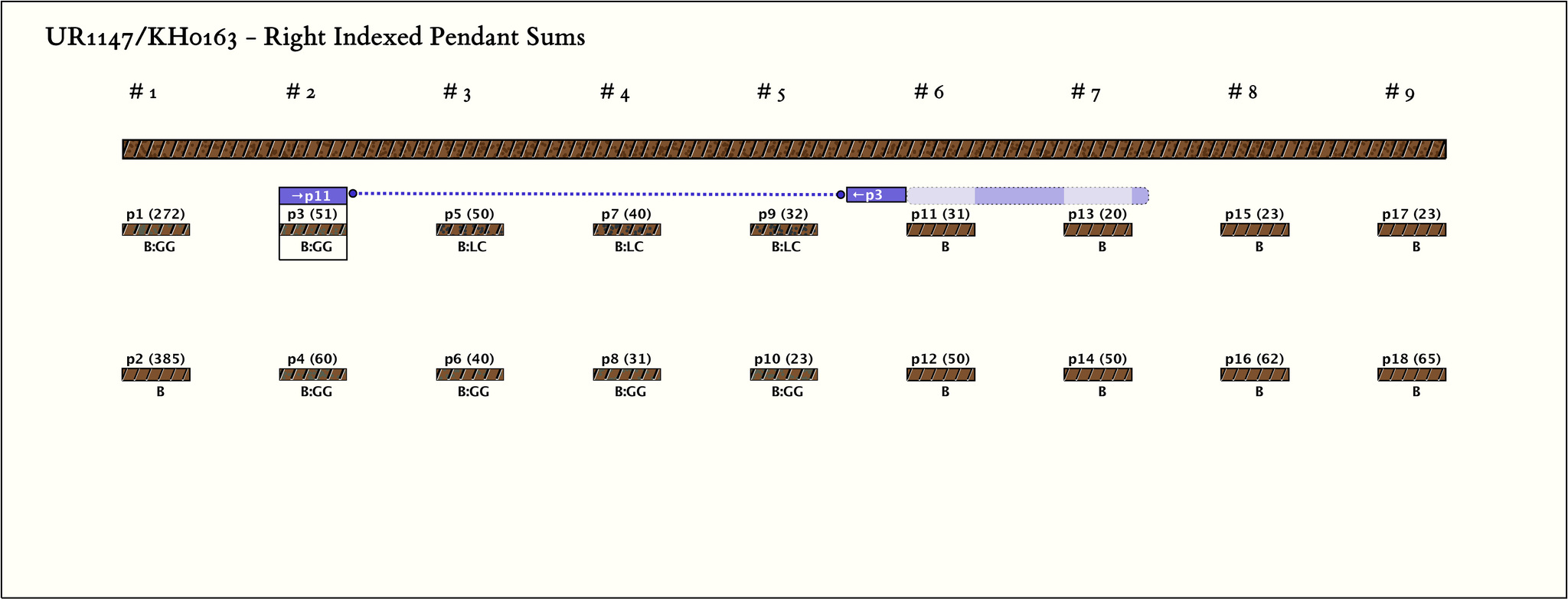Select the p9 (32) cord bar
Screen dimensions: 1568x599
click(x=784, y=230)
